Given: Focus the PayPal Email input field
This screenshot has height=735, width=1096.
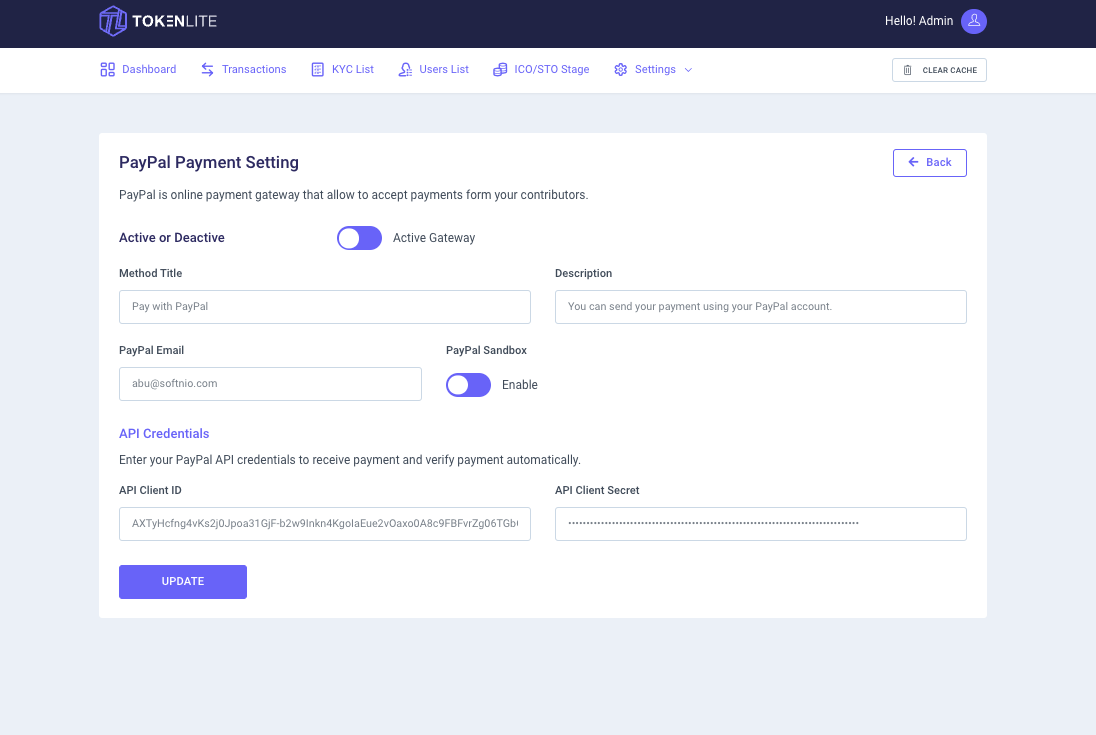Looking at the screenshot, I should click(270, 384).
